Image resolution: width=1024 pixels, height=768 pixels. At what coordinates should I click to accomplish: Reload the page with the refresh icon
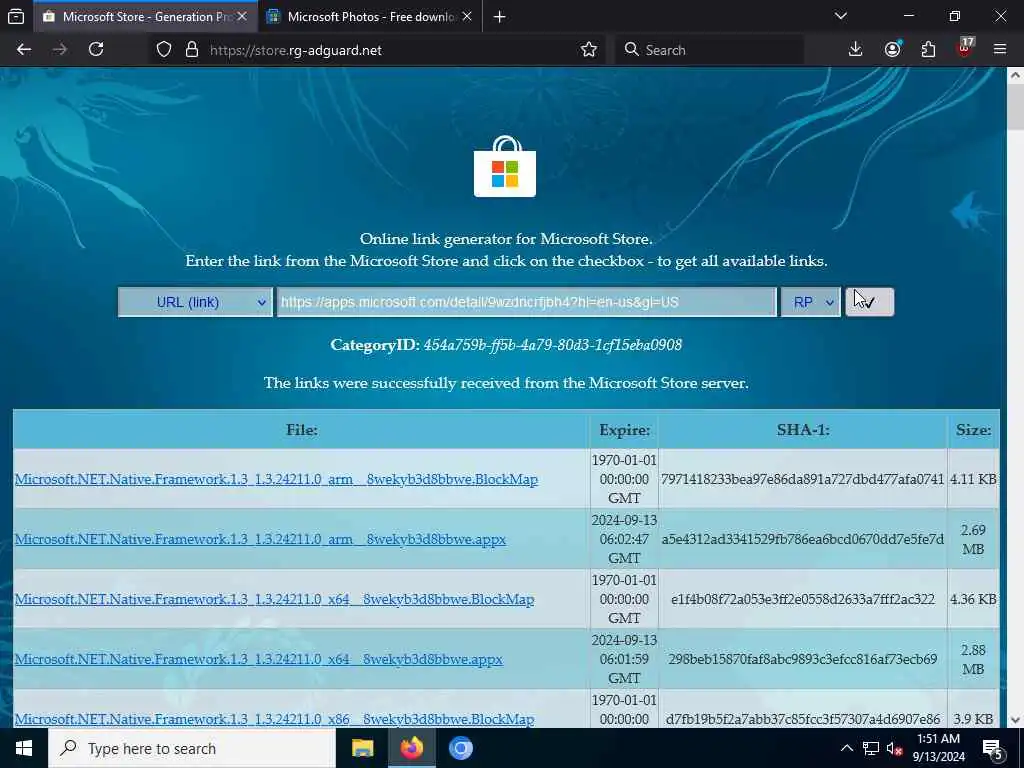point(96,50)
